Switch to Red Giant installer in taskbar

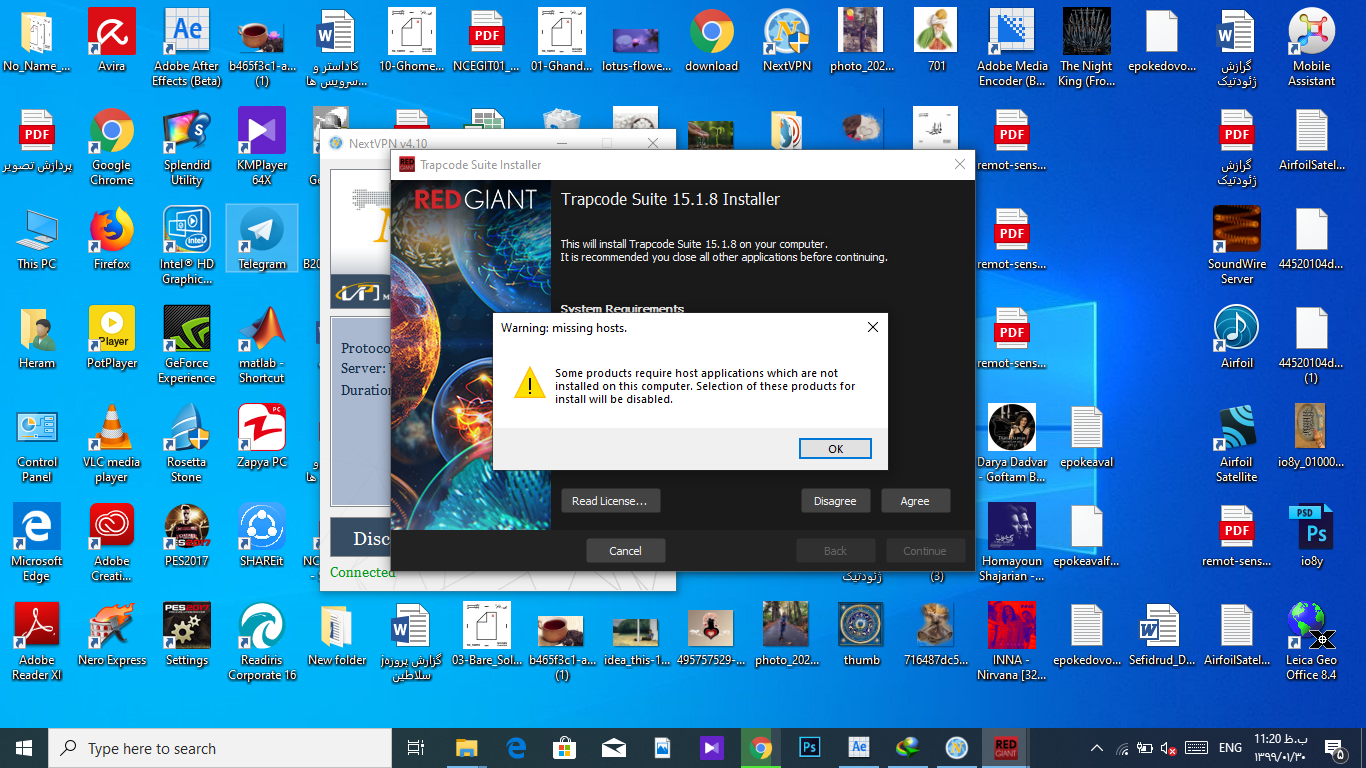click(x=1005, y=748)
